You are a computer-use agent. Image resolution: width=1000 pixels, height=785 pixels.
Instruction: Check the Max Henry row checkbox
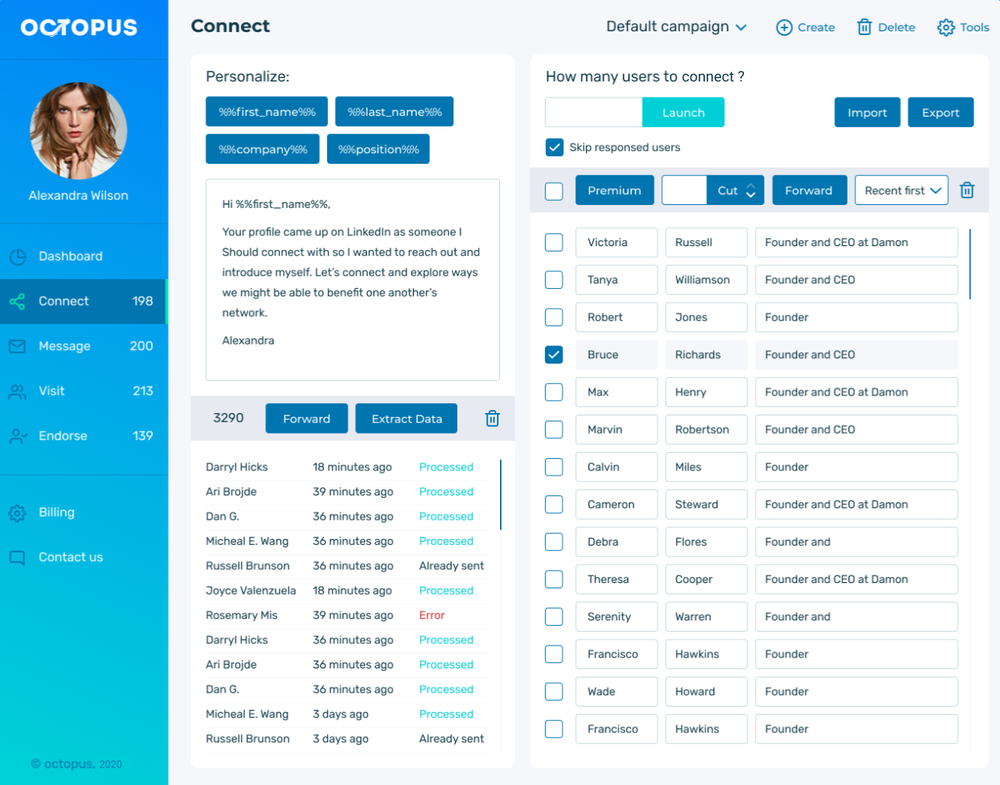tap(554, 392)
